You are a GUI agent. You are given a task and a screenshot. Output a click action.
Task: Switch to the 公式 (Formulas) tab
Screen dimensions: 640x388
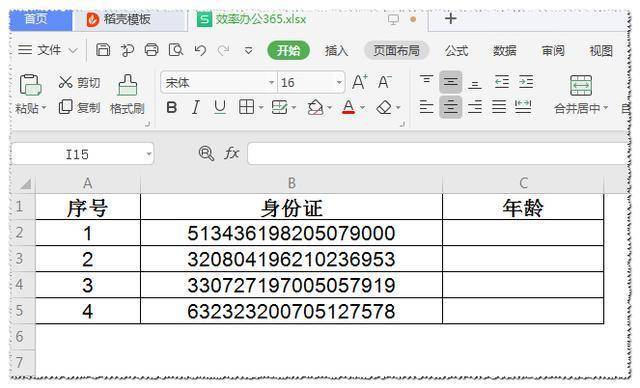pyautogui.click(x=457, y=51)
